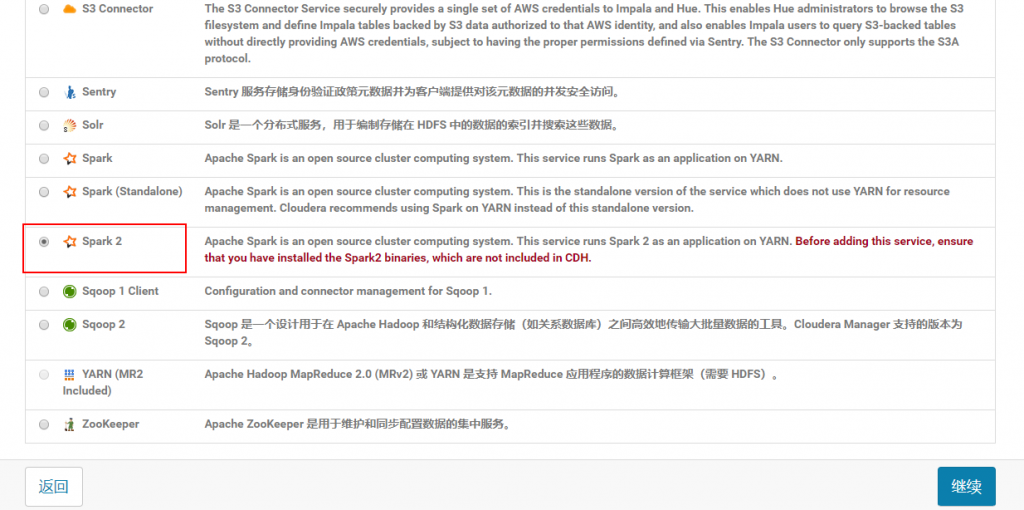Screen dimensions: 1024x510
Task: Click the Sqoop 2 description text
Action: point(584,332)
